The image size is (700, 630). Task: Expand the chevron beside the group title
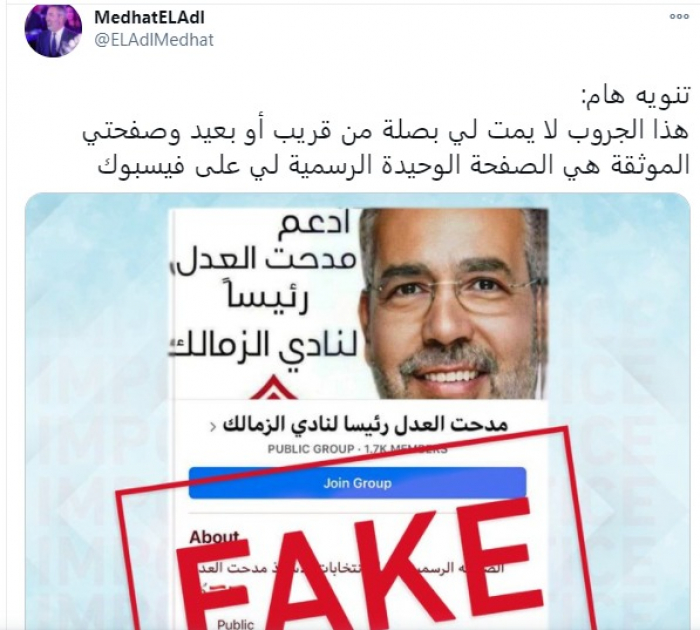213,427
